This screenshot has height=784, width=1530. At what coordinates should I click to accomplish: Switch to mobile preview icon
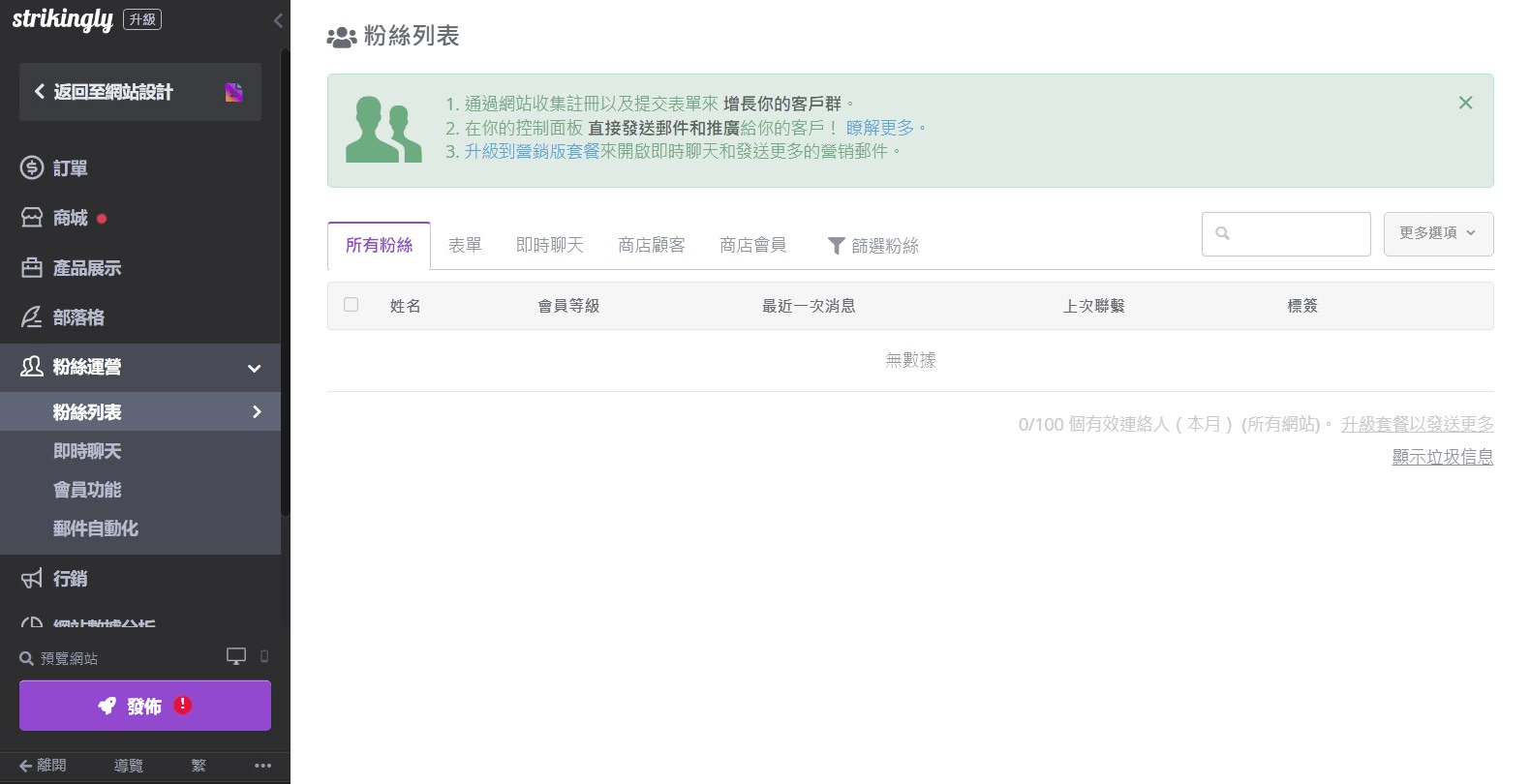pyautogui.click(x=264, y=656)
